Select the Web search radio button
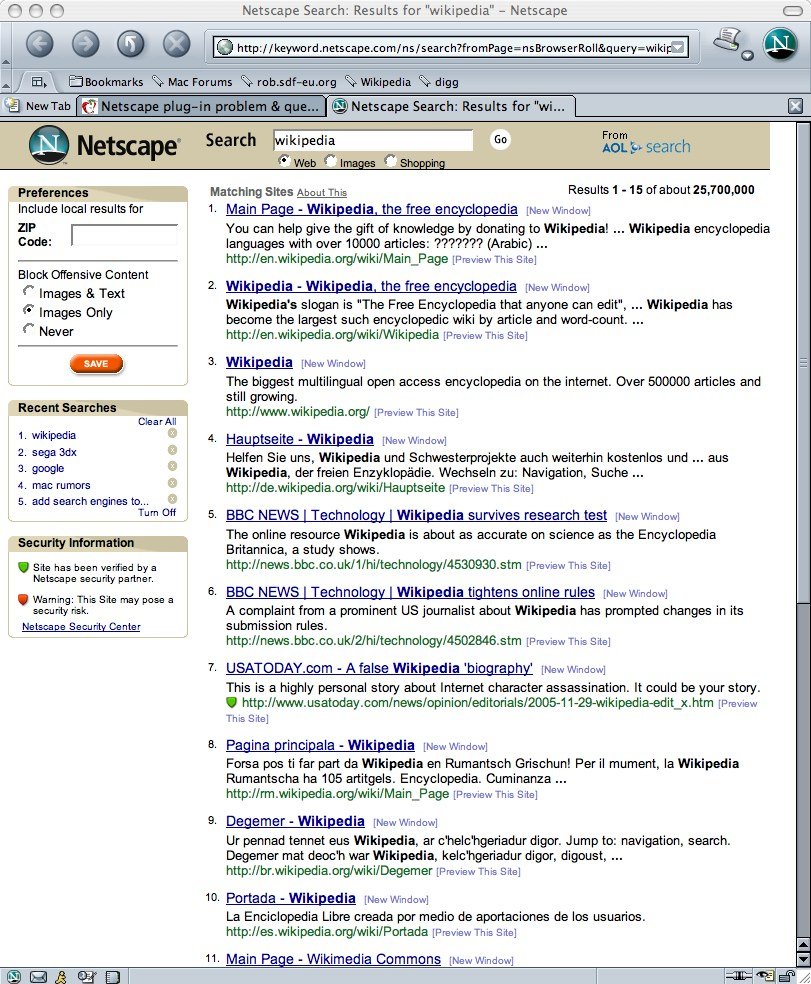Screen dimensions: 811x984 click(284, 161)
